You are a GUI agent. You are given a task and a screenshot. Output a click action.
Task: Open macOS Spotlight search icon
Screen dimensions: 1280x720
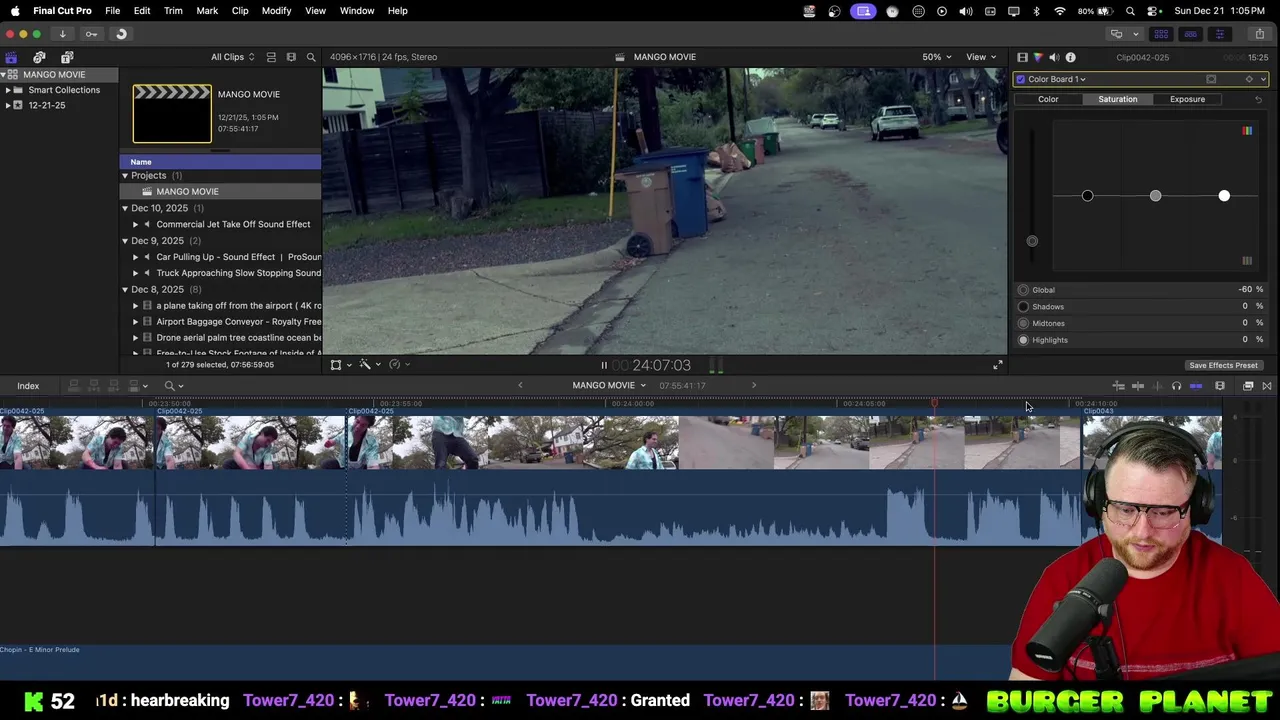[x=1130, y=11]
